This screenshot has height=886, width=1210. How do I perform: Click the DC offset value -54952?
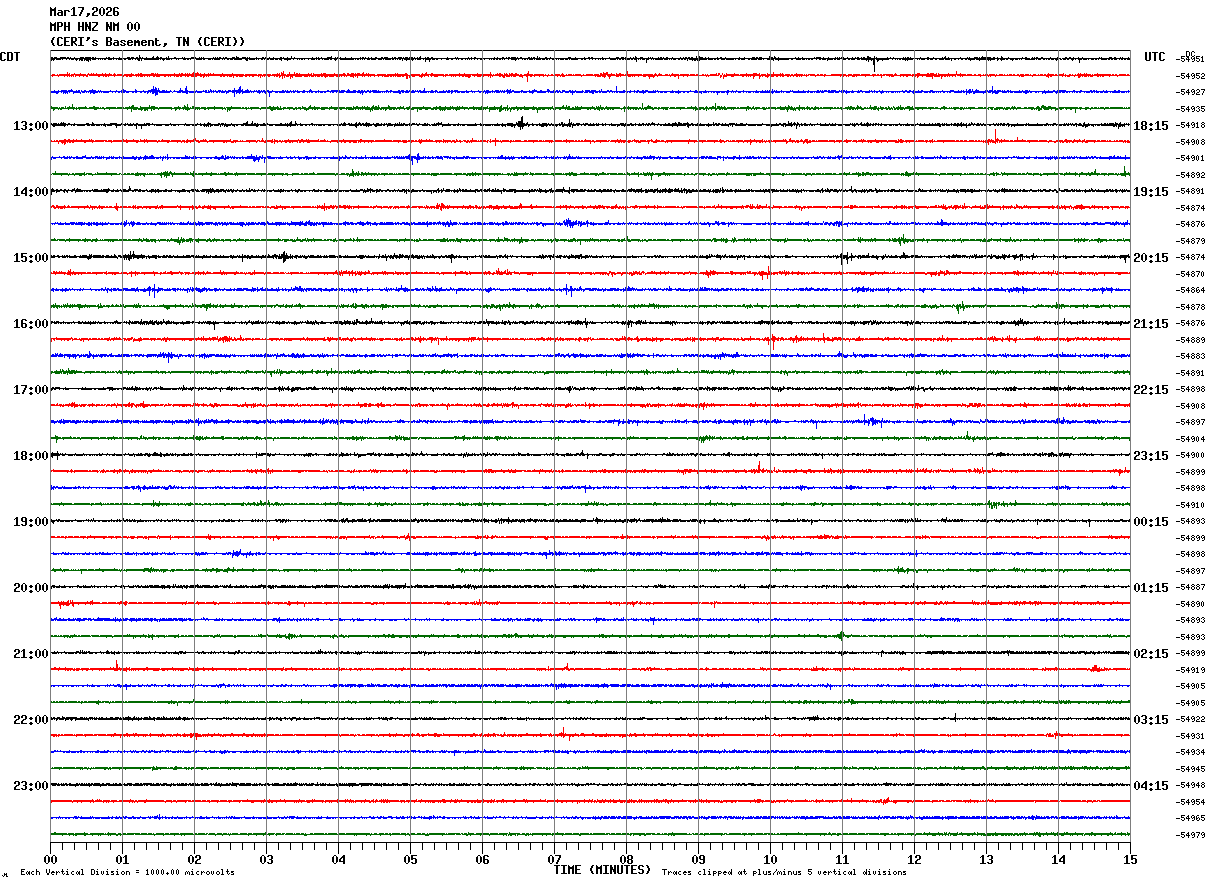(1190, 76)
